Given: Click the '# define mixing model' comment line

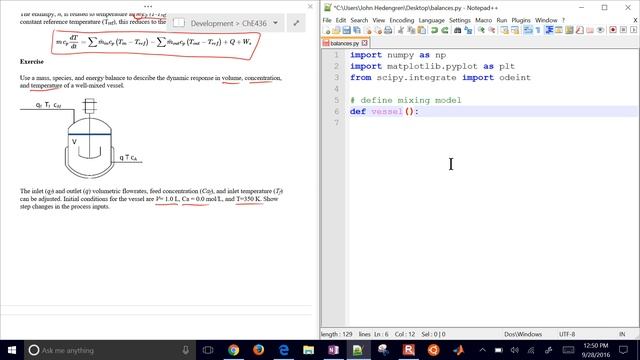Looking at the screenshot, I should 406,100.
